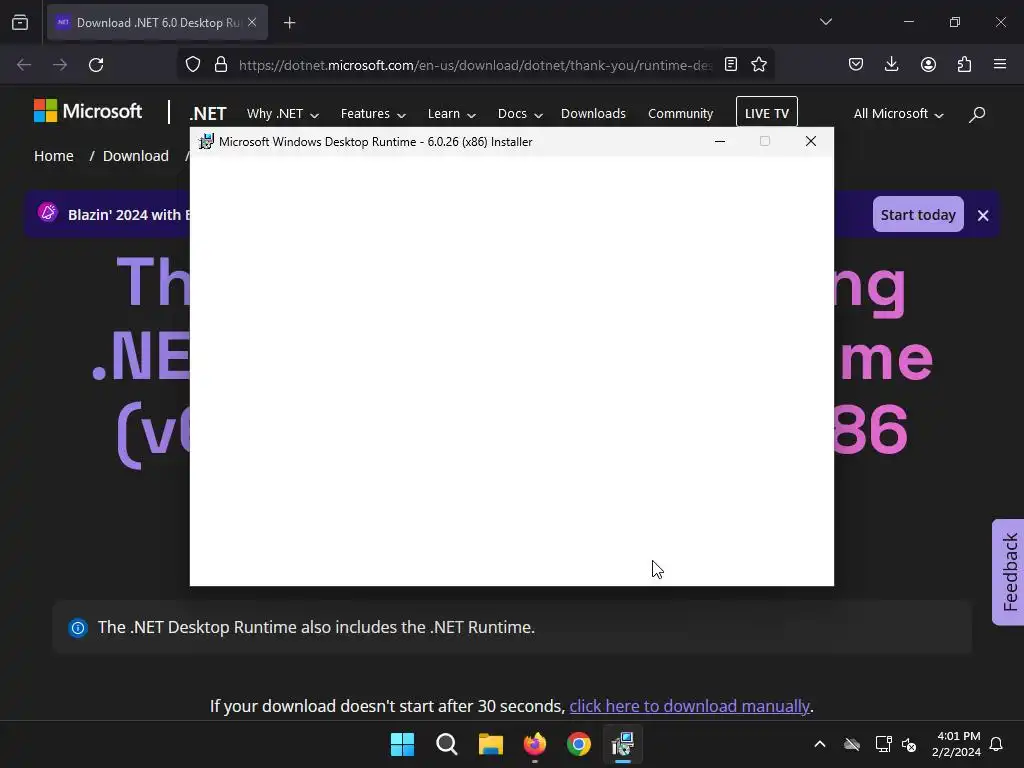Open the site search magnifier
The height and width of the screenshot is (768, 1024).
click(x=977, y=114)
